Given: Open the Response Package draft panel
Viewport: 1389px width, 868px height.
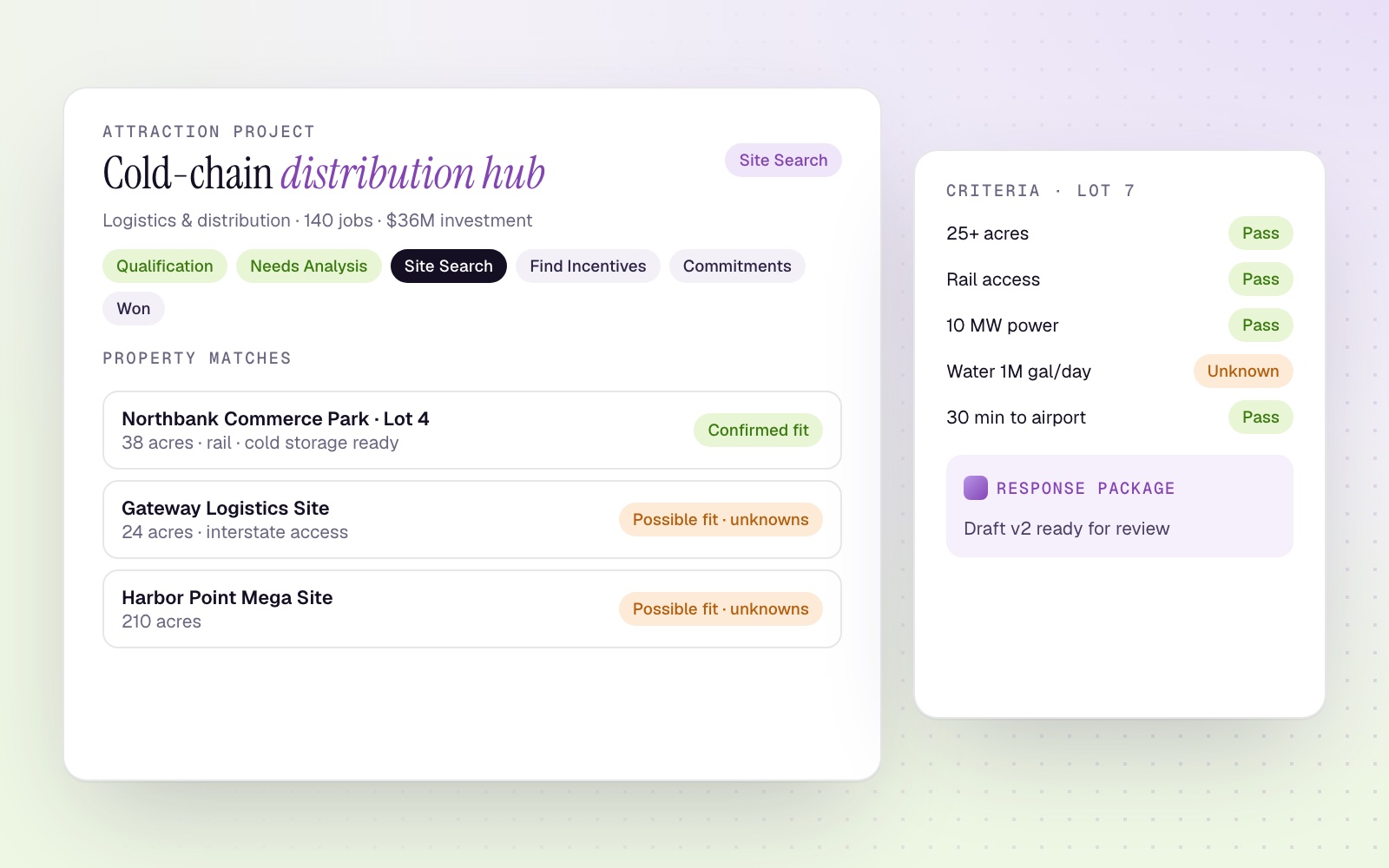Looking at the screenshot, I should pyautogui.click(x=1120, y=506).
